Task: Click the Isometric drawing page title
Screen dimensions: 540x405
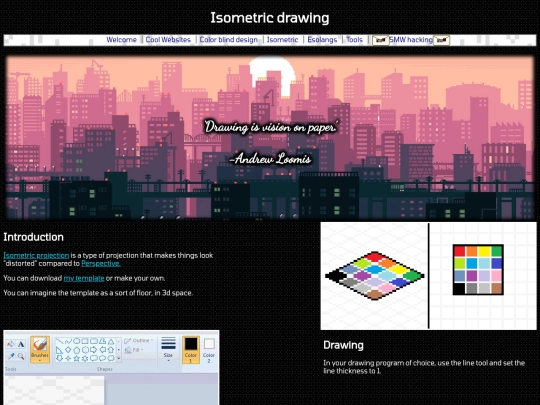Action: 270,18
